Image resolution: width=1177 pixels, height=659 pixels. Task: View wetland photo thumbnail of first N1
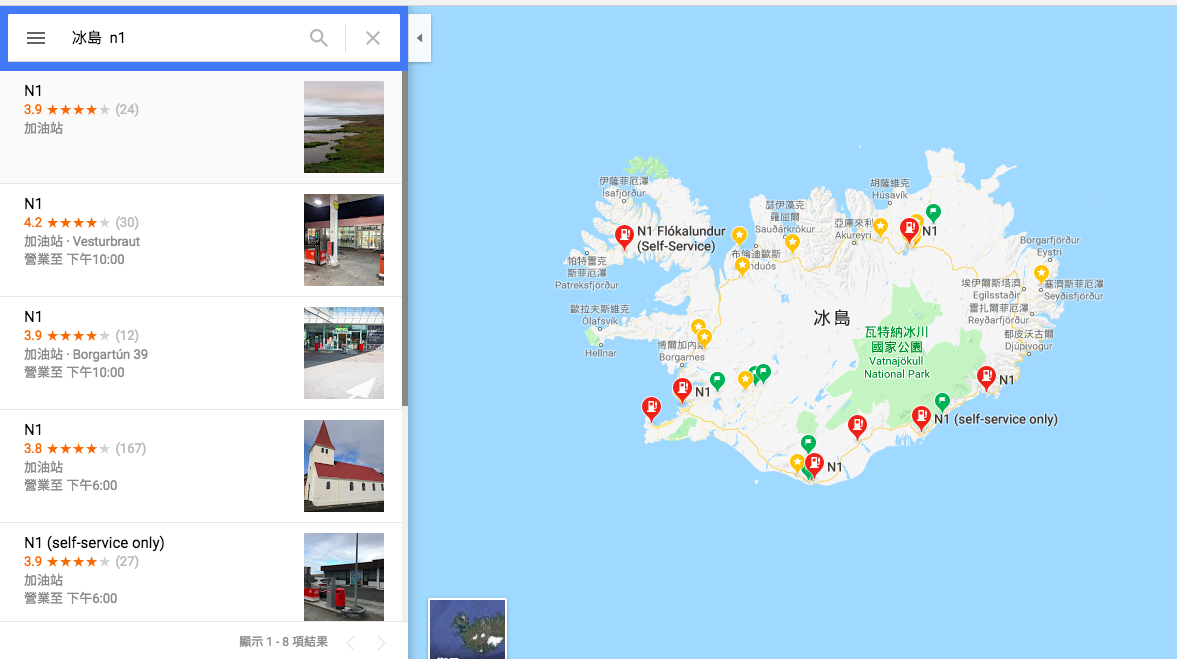point(344,127)
